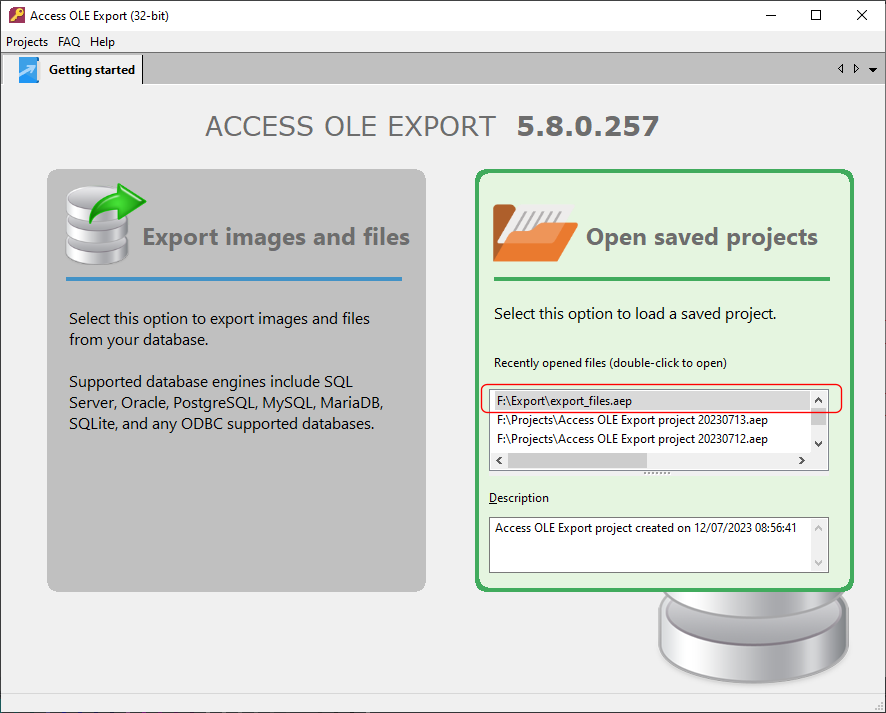Click the orange open folder icon

pos(534,232)
